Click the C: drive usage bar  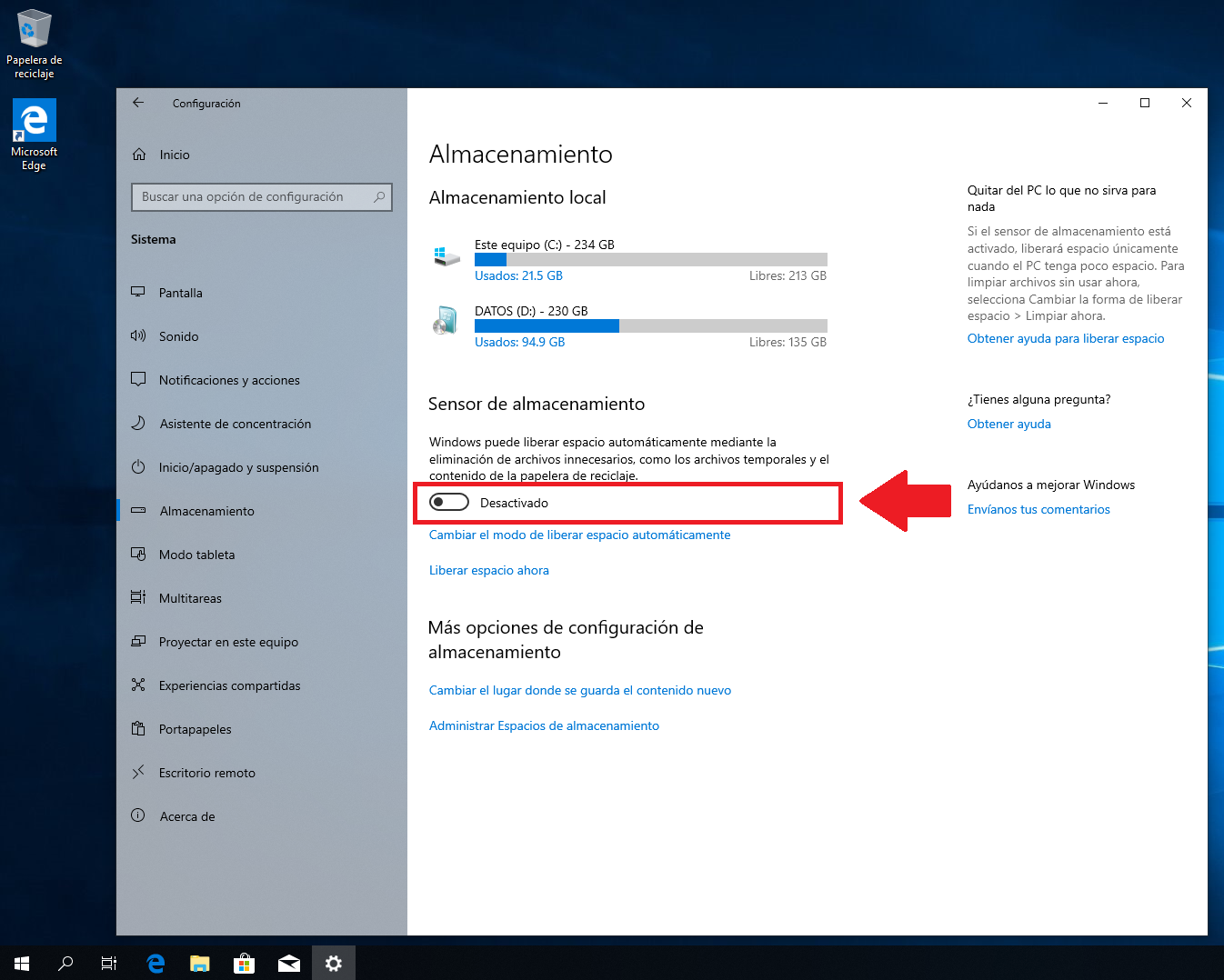[650, 259]
